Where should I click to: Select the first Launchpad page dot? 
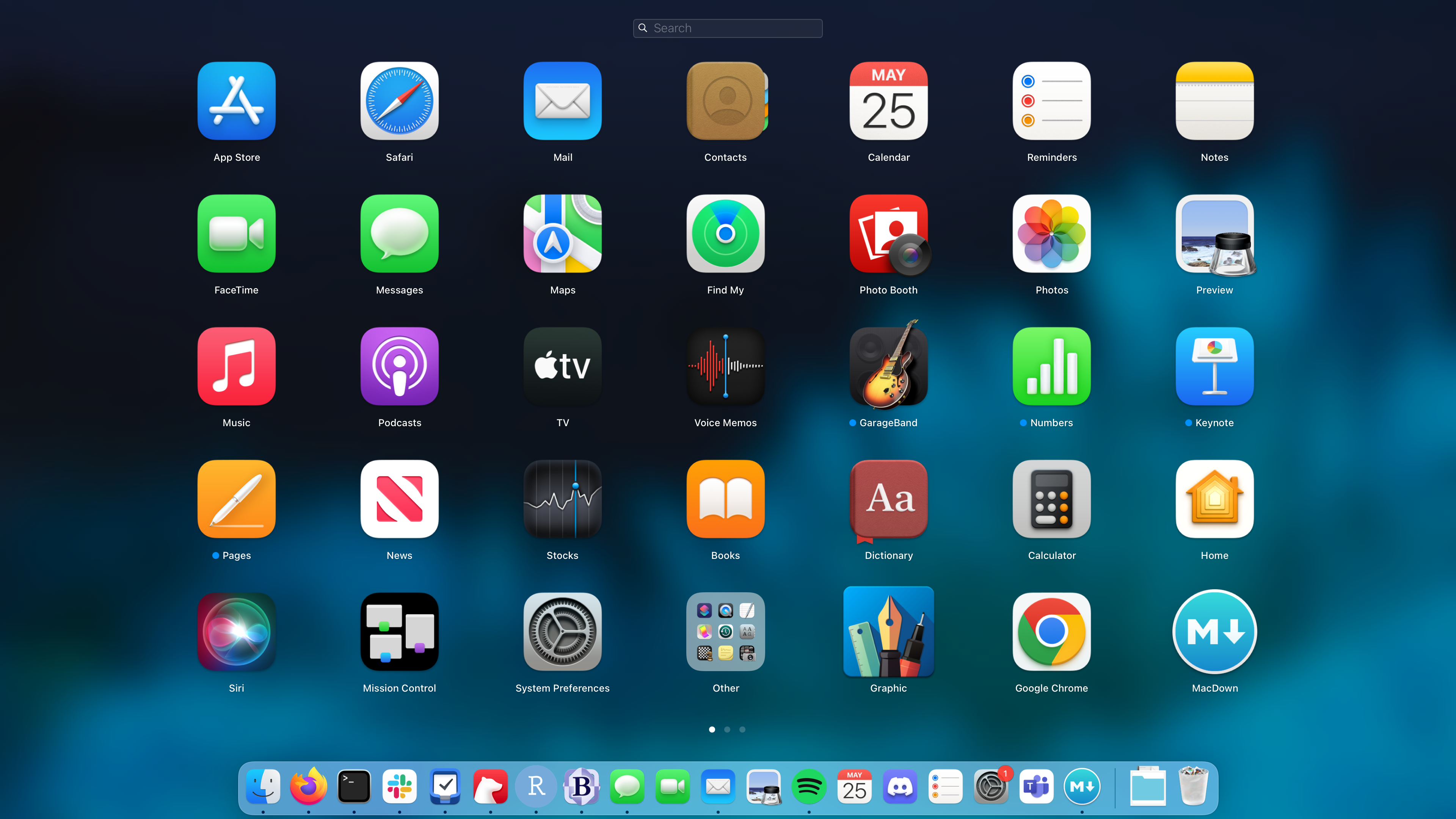712,730
